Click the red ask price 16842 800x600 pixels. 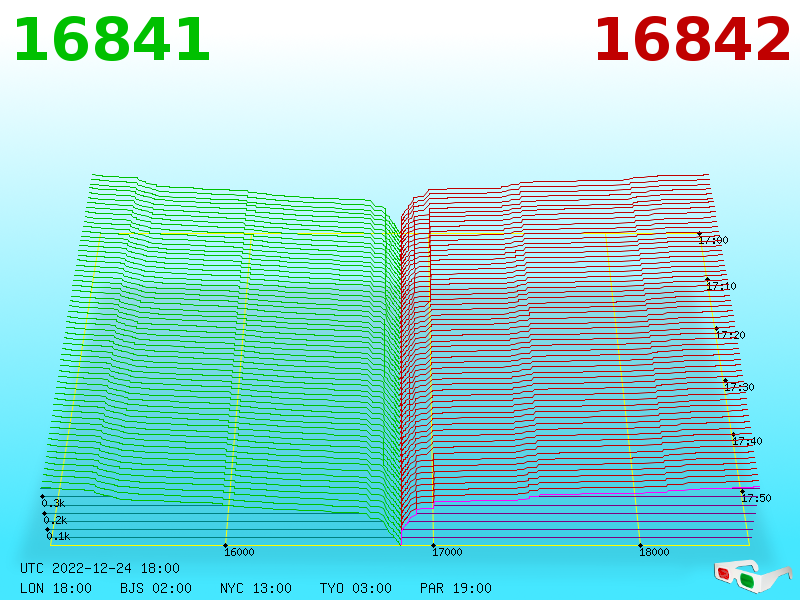(692, 39)
